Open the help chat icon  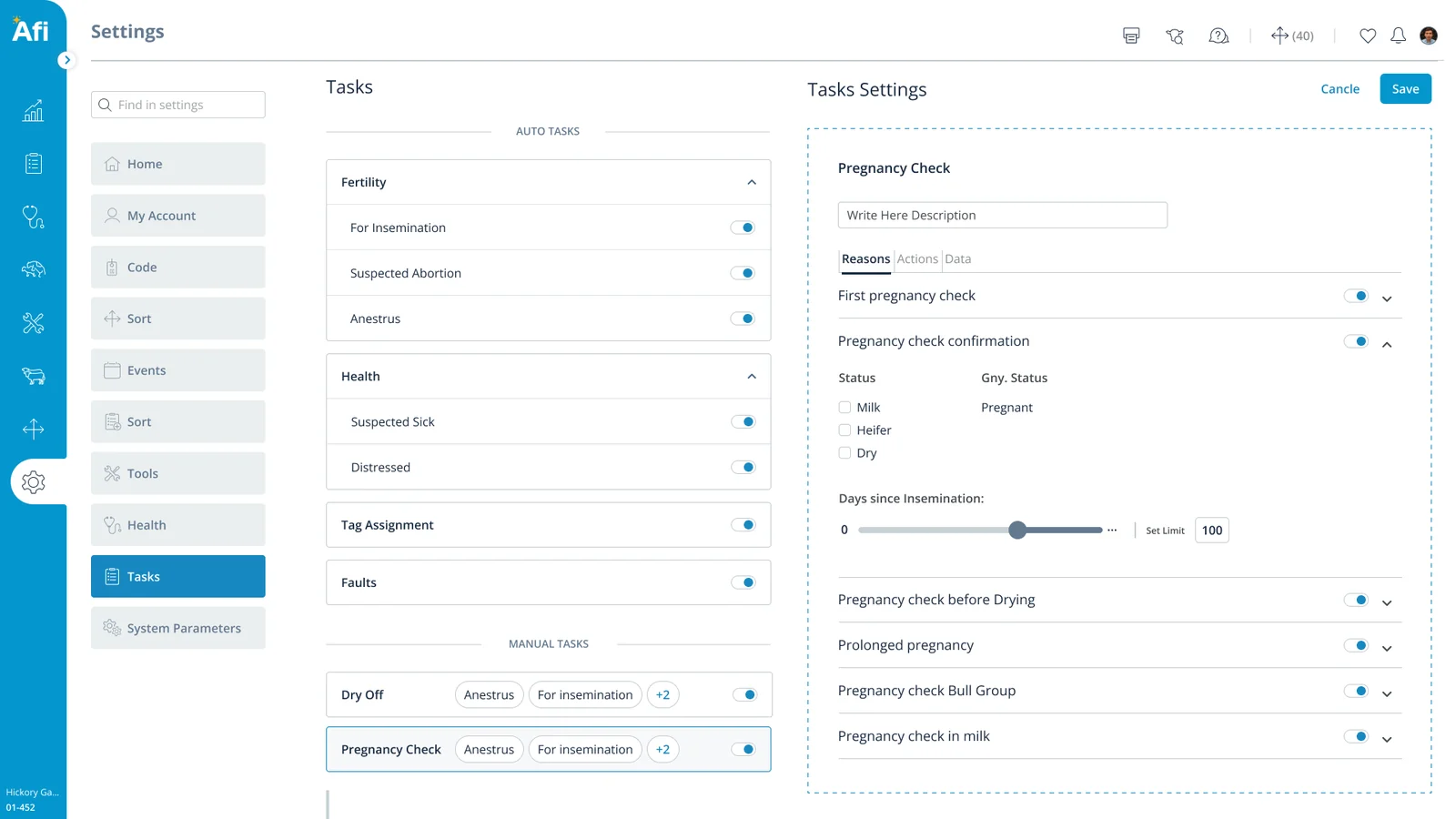1218,35
